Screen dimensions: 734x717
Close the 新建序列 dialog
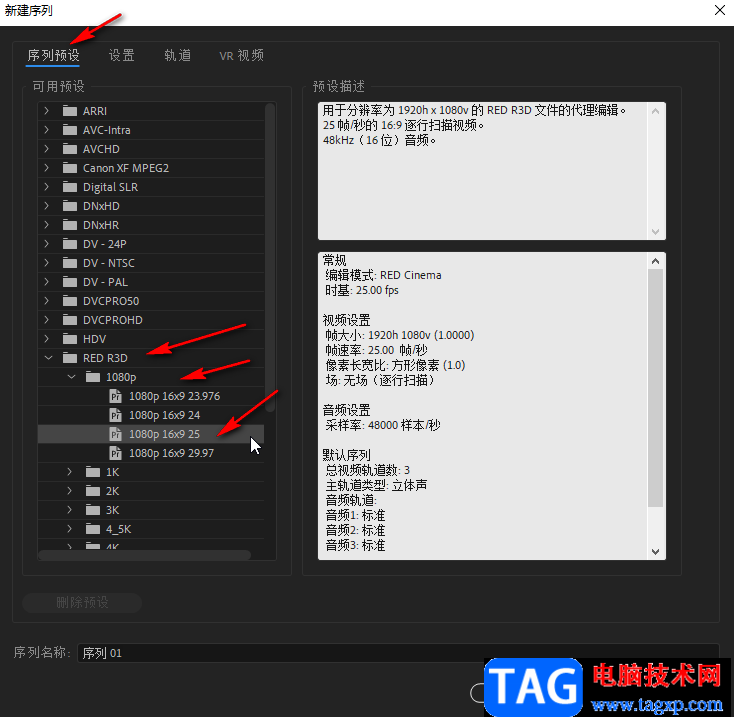pyautogui.click(x=720, y=10)
